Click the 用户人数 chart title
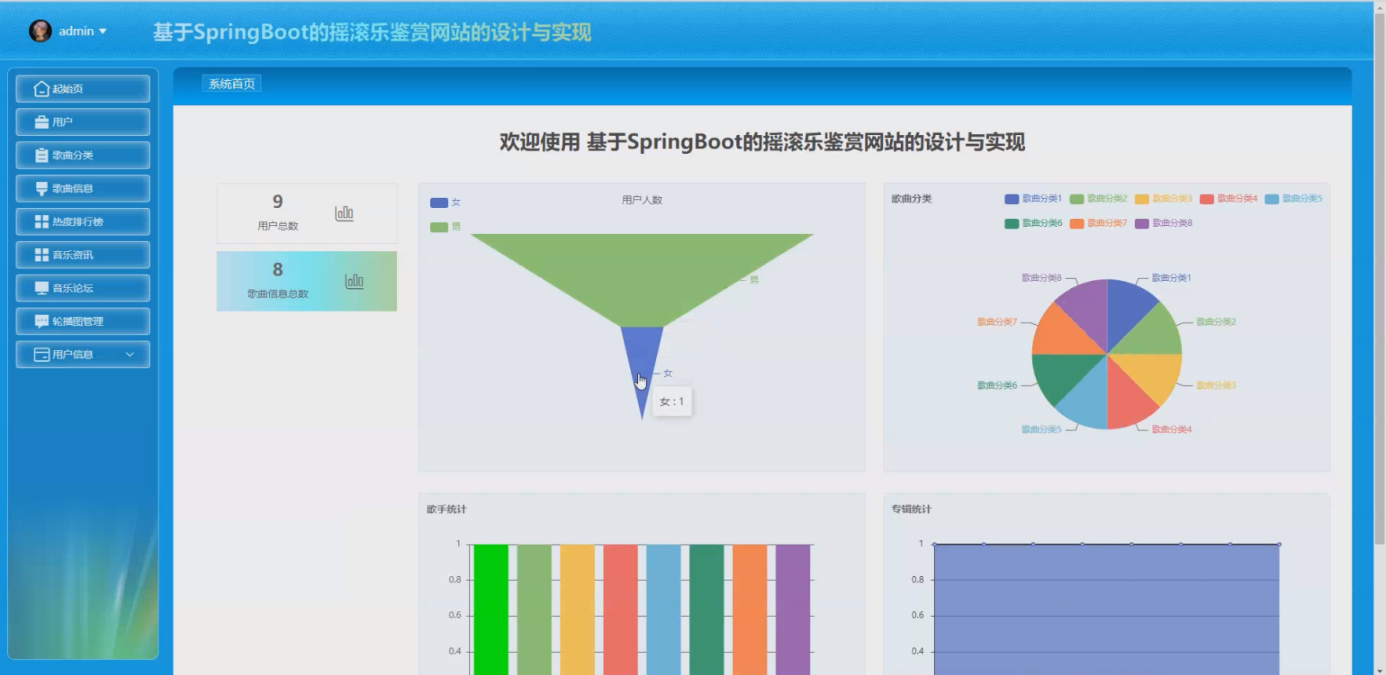Screen dimensions: 1386x675 point(642,200)
